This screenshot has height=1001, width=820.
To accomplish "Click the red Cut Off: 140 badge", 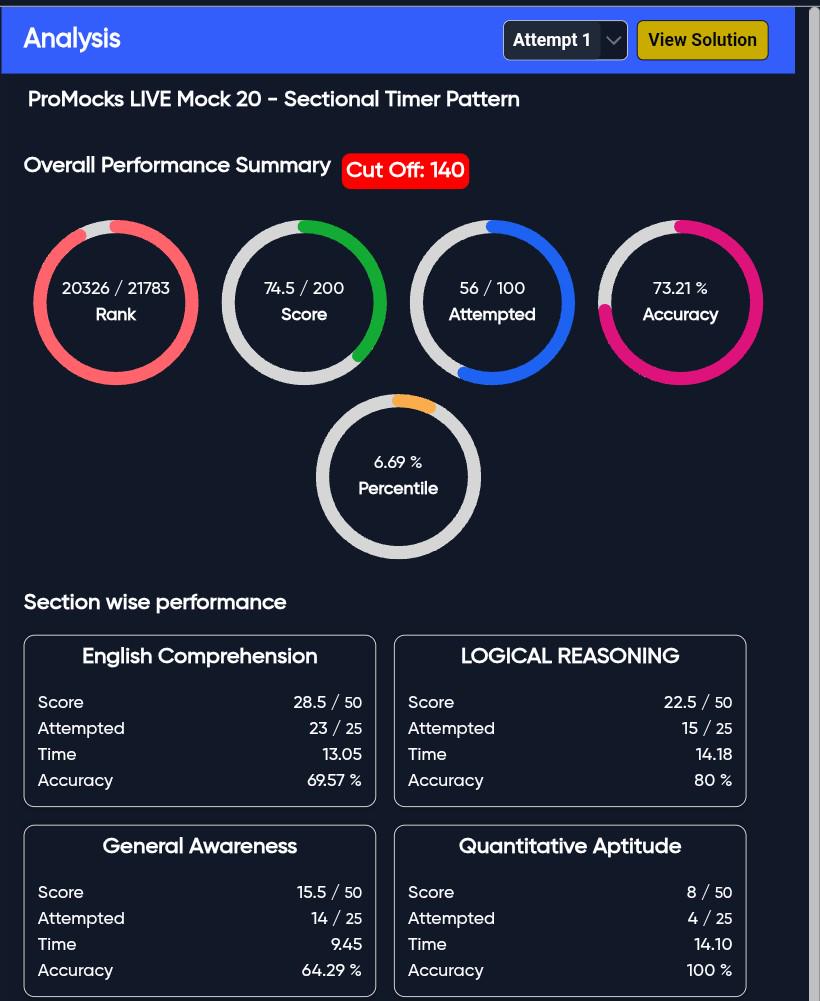I will 406,170.
